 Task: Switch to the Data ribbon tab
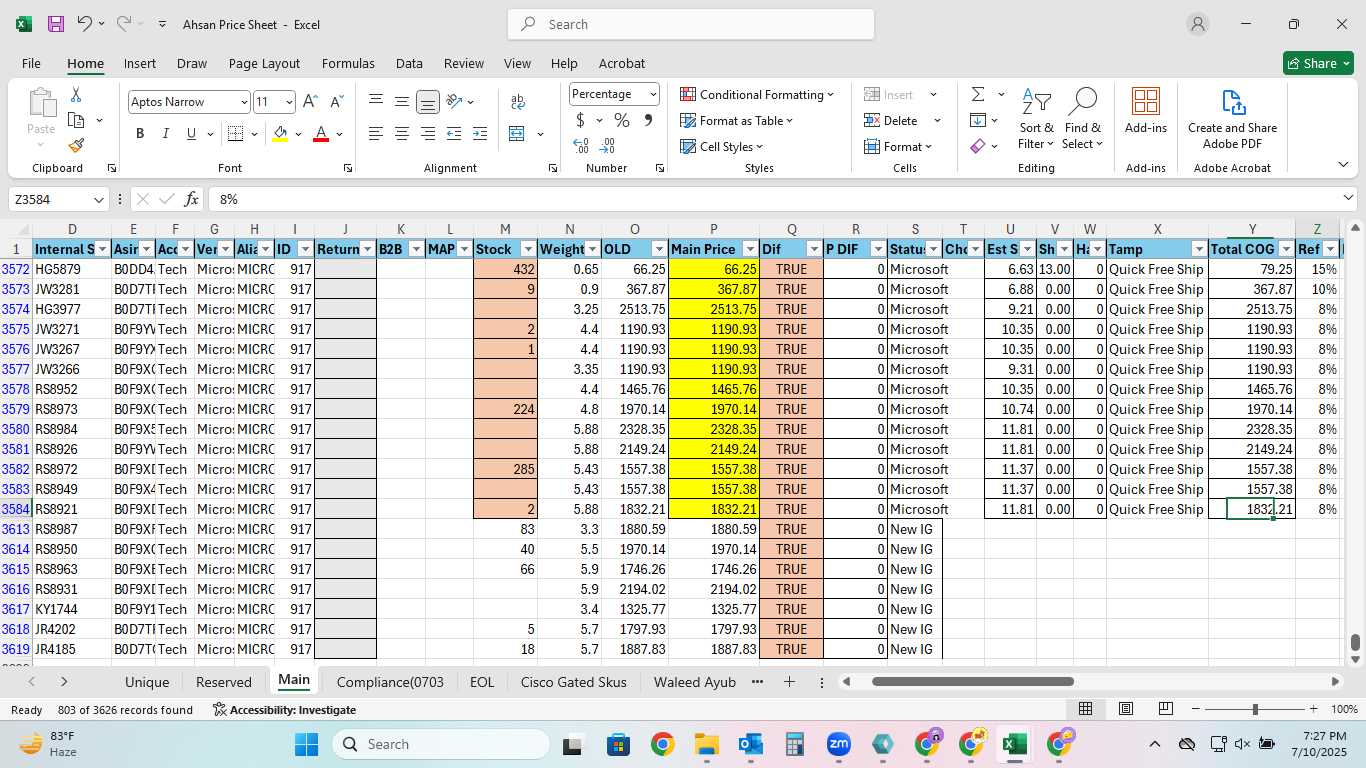click(x=409, y=63)
